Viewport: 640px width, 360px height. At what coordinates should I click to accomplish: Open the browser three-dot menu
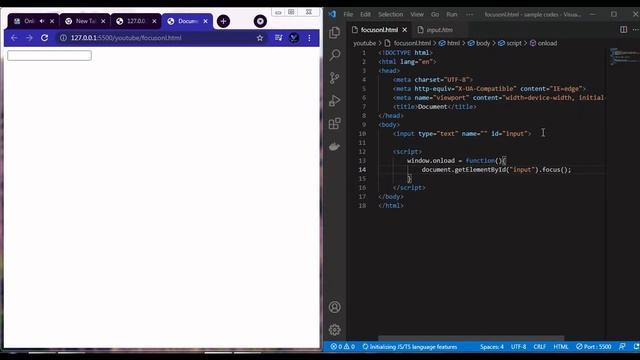coord(309,38)
